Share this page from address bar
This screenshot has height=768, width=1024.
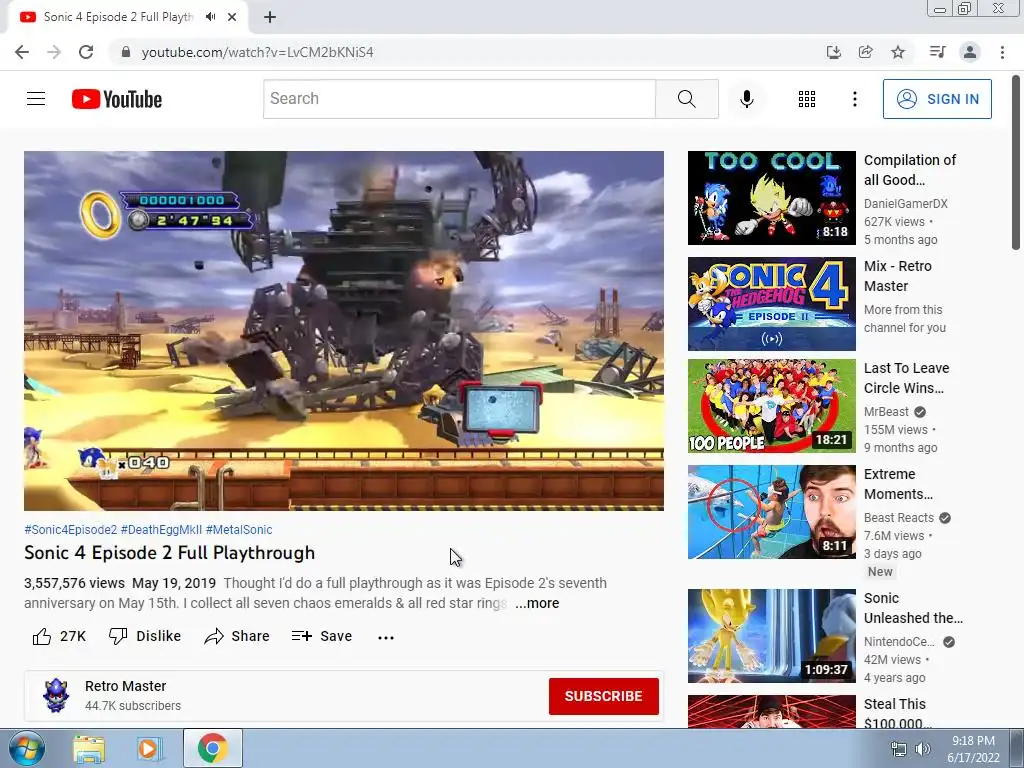[866, 52]
